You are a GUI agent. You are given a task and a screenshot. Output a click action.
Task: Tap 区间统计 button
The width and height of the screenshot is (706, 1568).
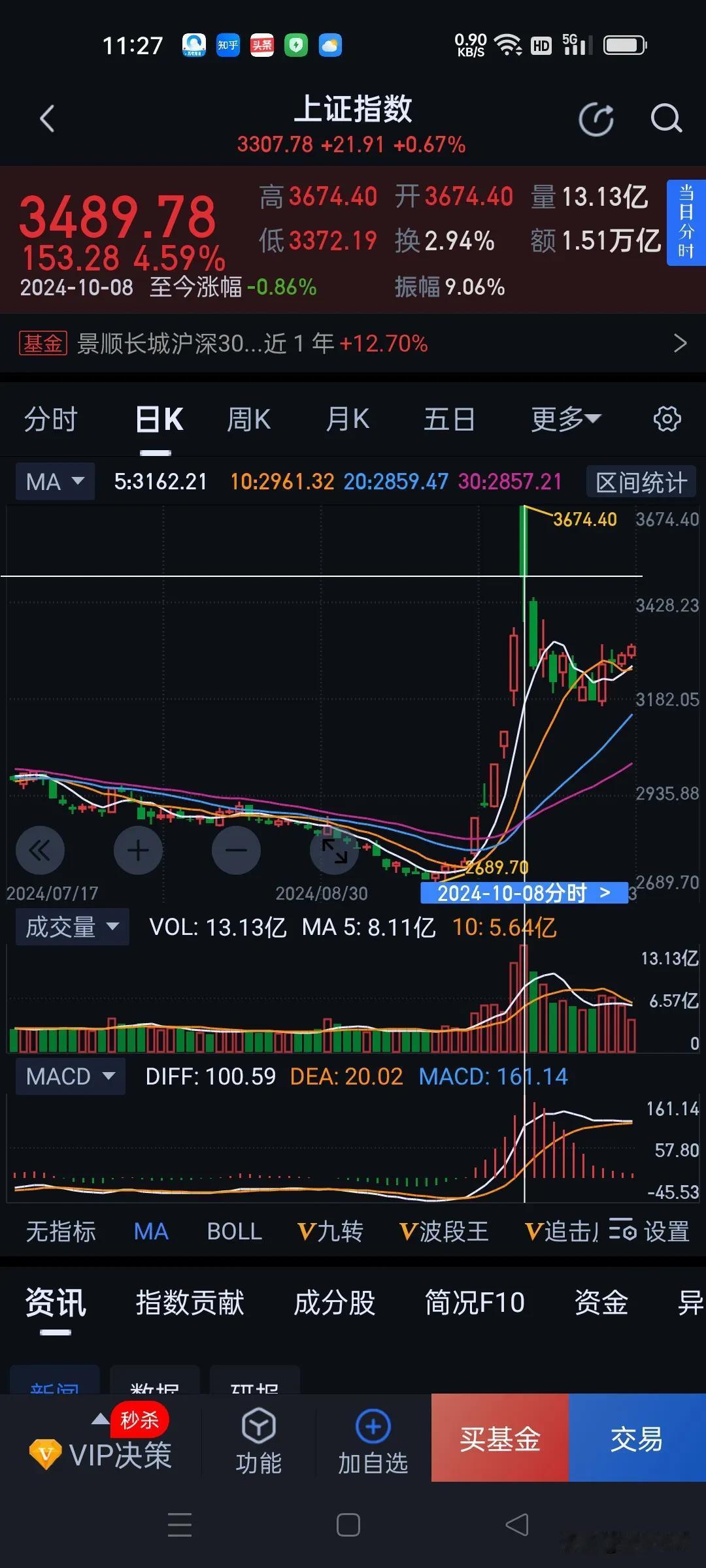(x=641, y=483)
